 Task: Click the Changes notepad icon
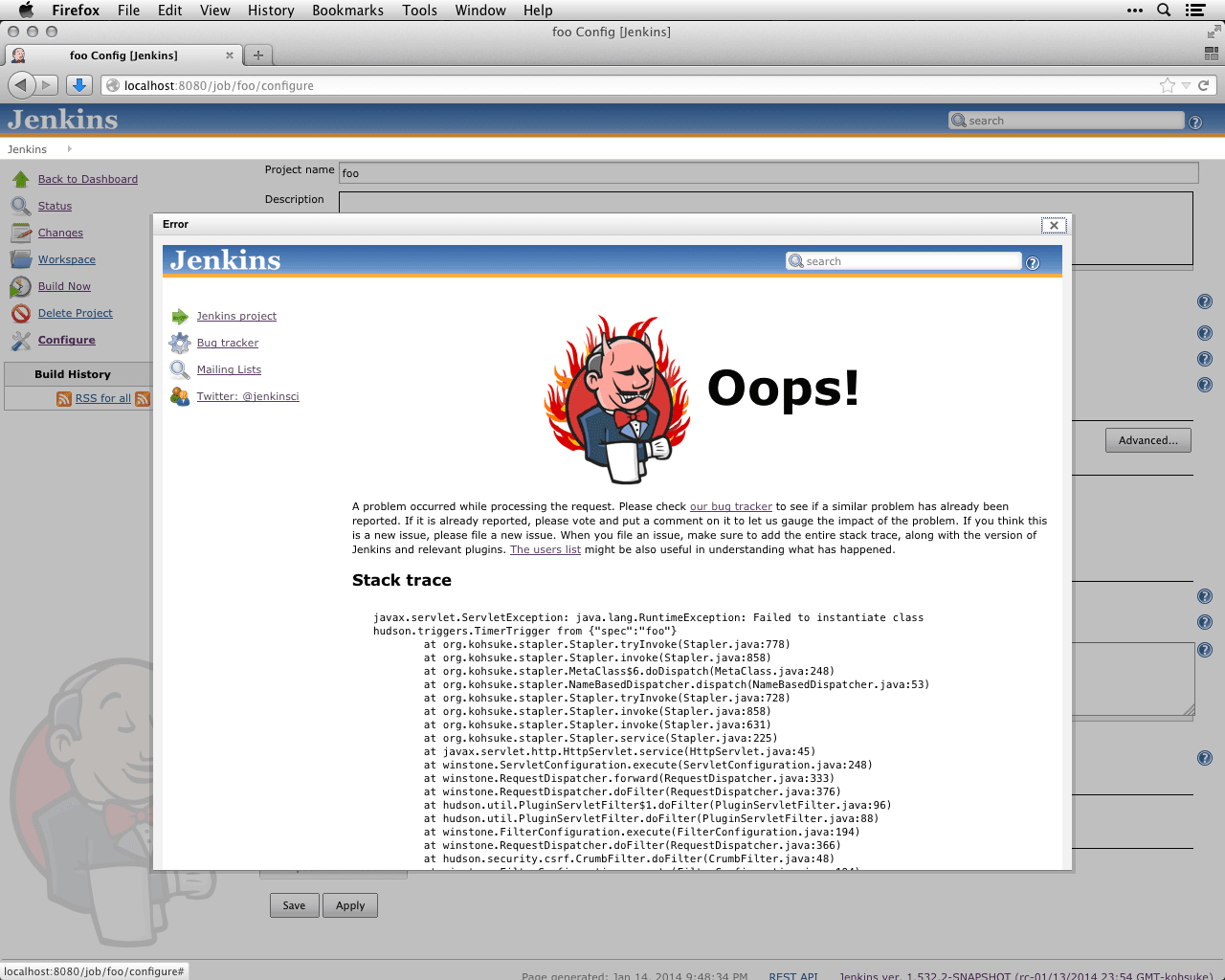[21, 233]
